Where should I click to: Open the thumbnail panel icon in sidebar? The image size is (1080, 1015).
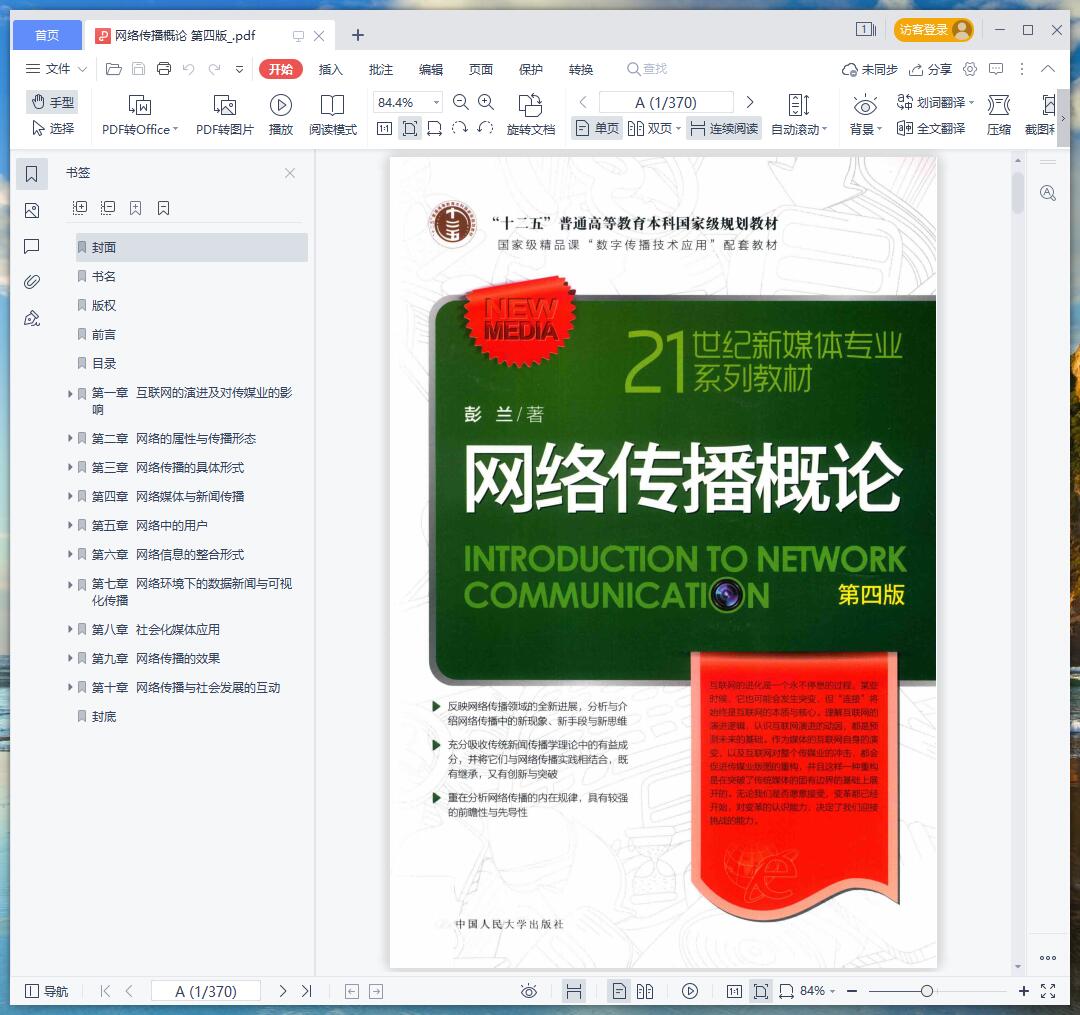pos(32,211)
